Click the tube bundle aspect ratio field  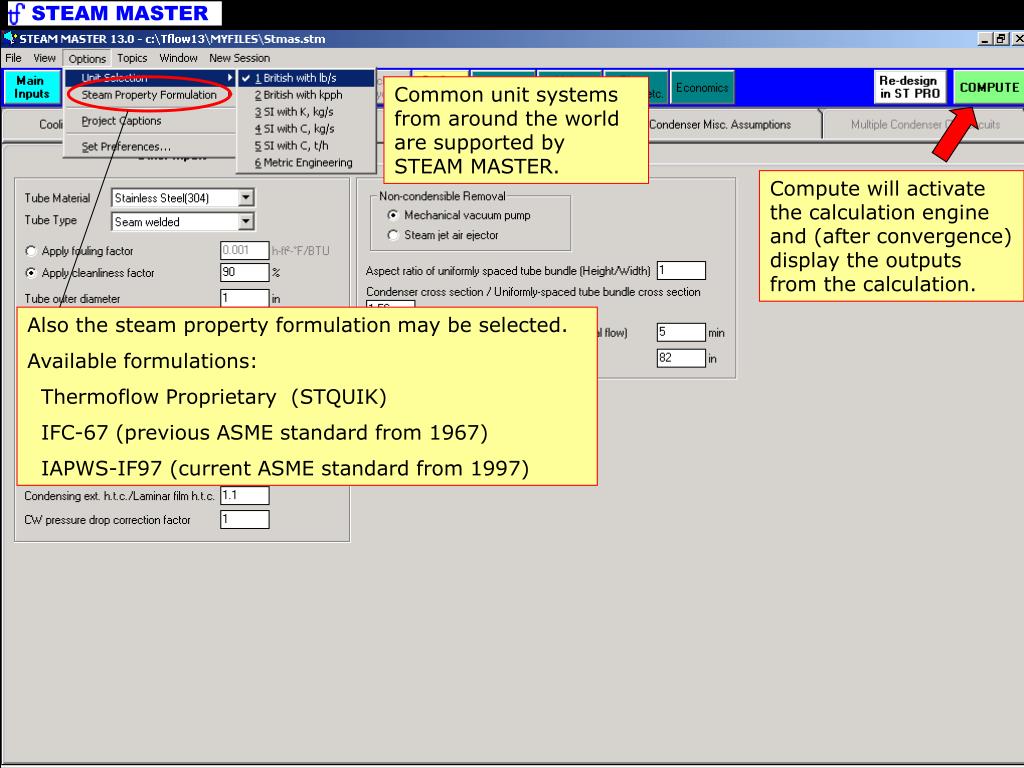click(x=681, y=270)
